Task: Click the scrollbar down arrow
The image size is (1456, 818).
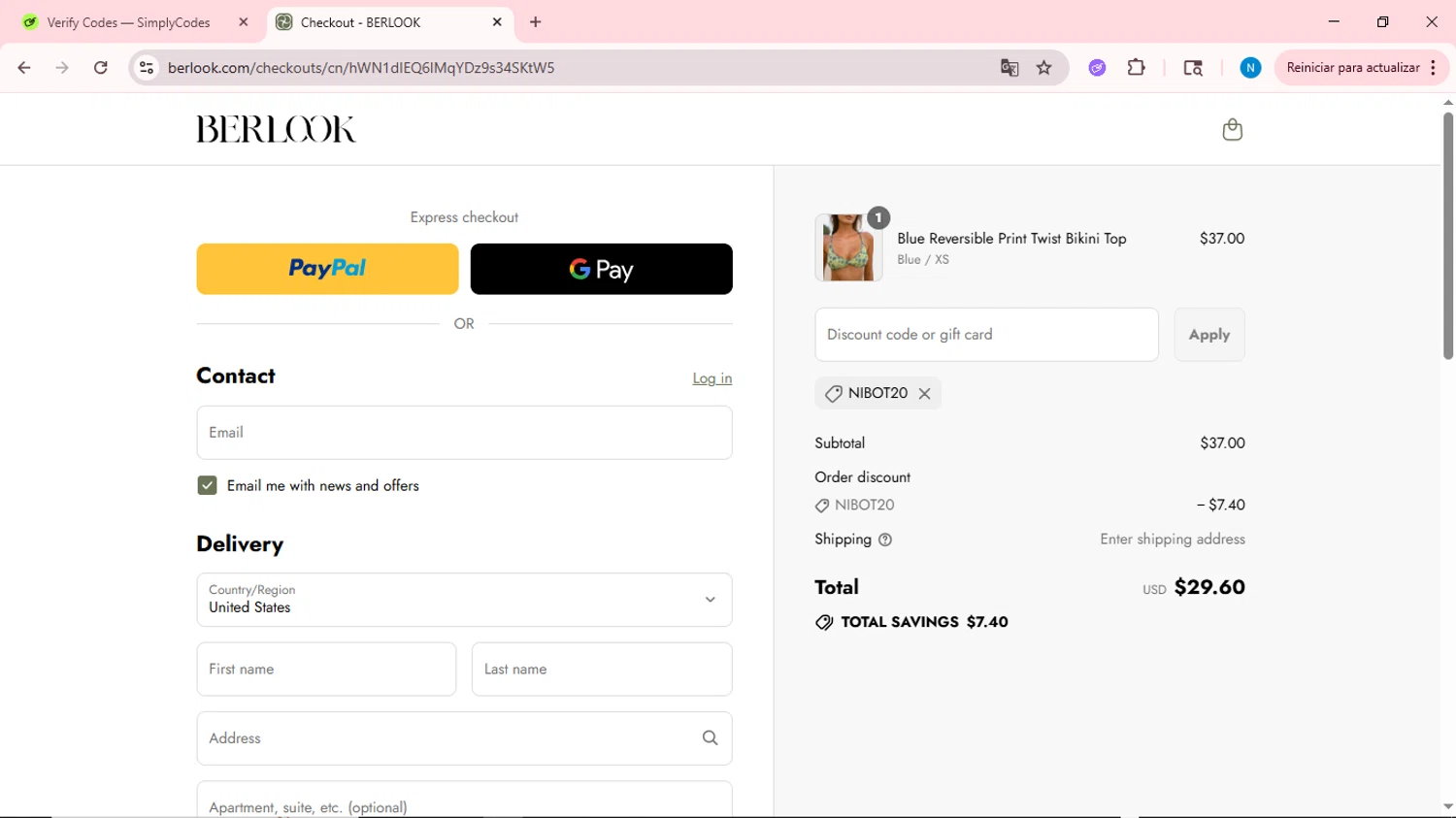Action: 1447,806
